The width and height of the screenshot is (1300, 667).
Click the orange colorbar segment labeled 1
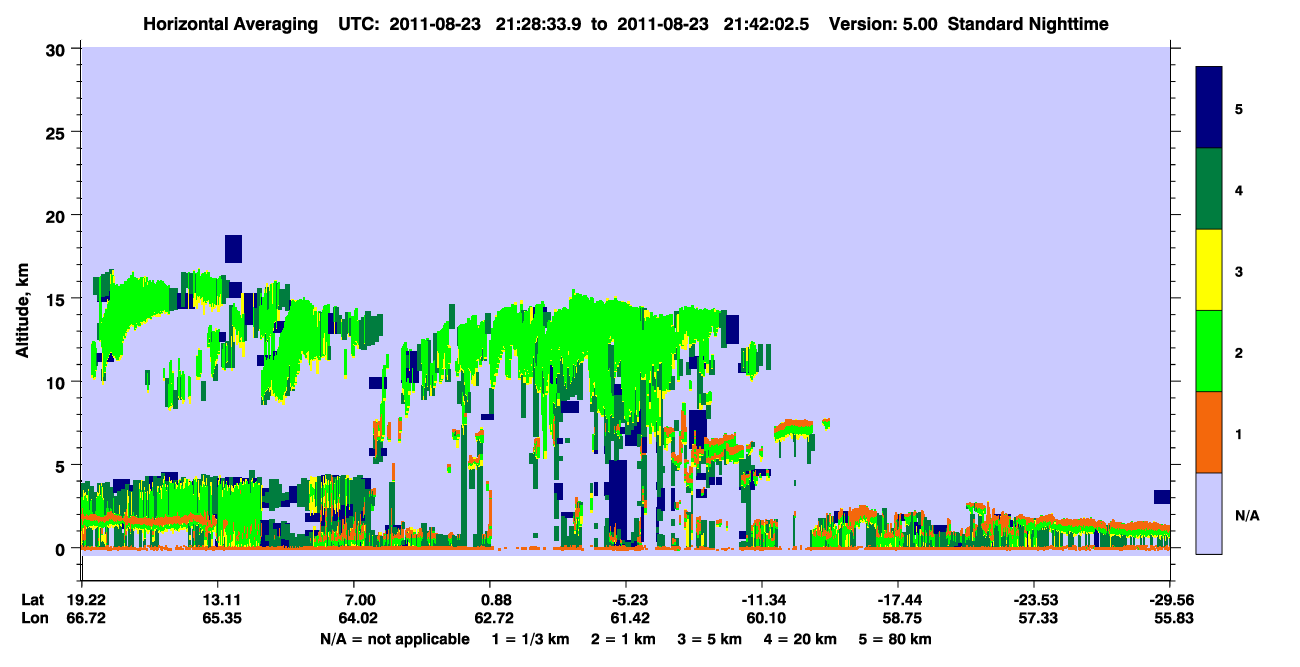[x=1209, y=432]
